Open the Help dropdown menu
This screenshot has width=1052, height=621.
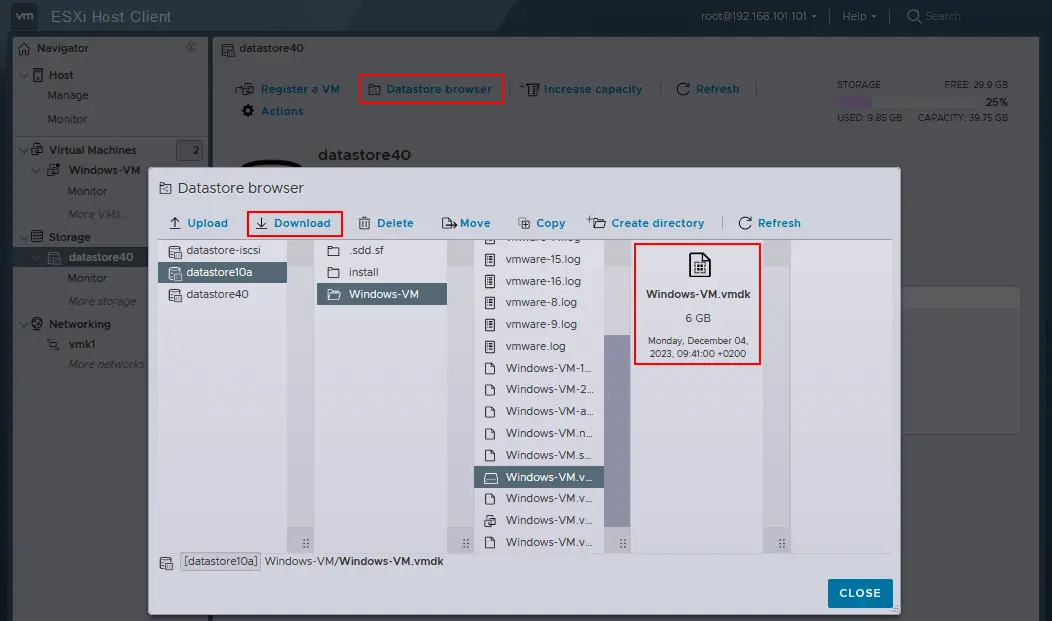[859, 16]
